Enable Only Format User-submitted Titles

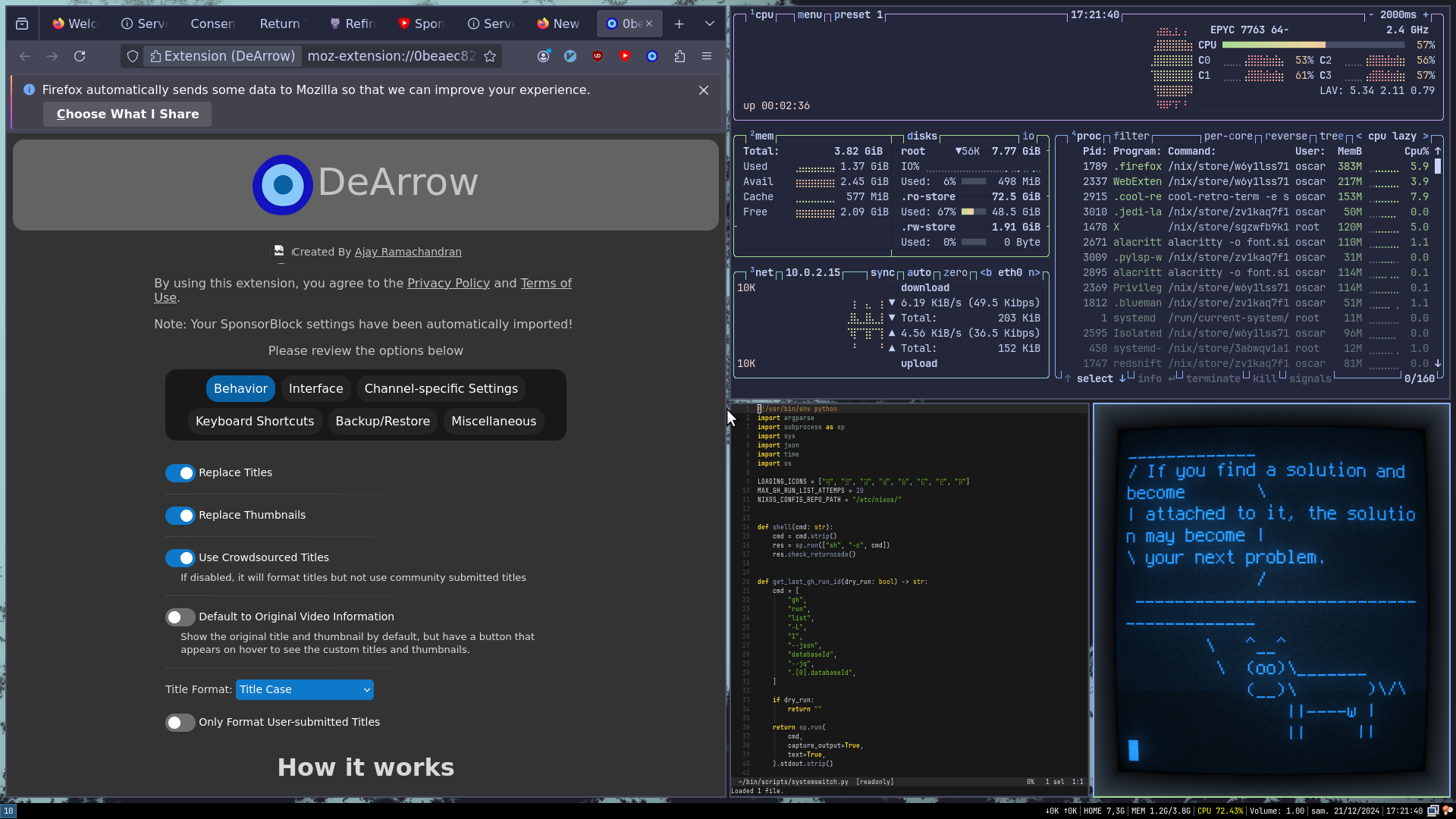pyautogui.click(x=180, y=723)
